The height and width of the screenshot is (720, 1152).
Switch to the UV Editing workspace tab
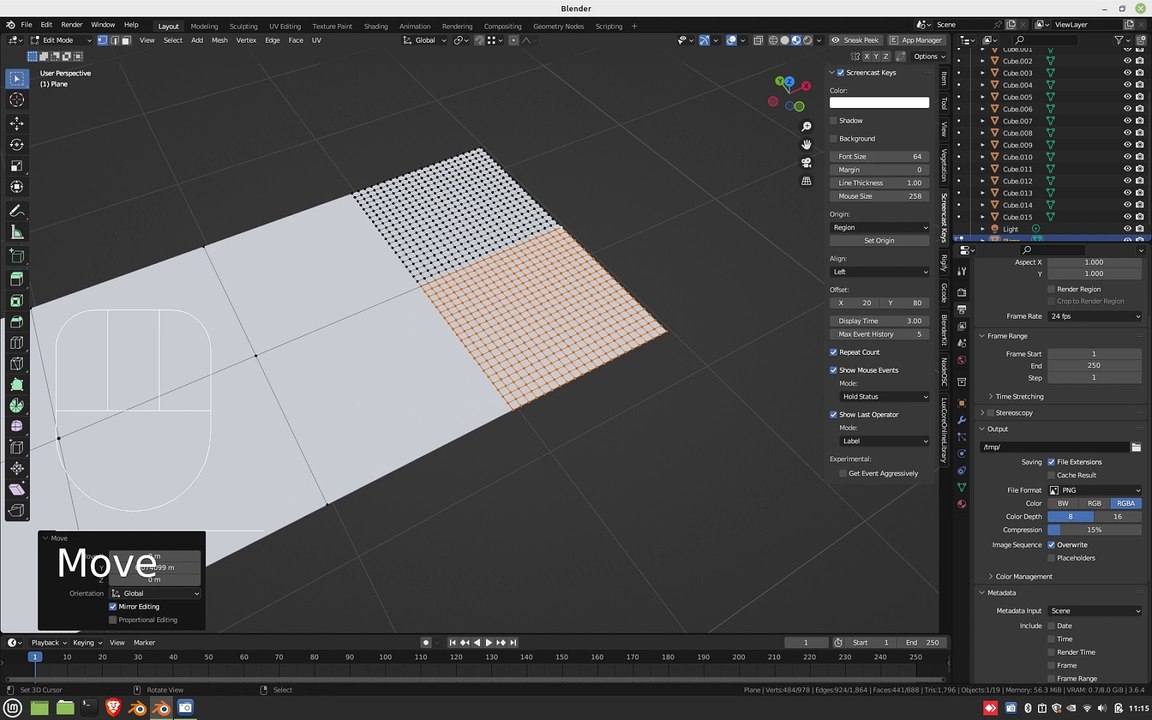285,26
